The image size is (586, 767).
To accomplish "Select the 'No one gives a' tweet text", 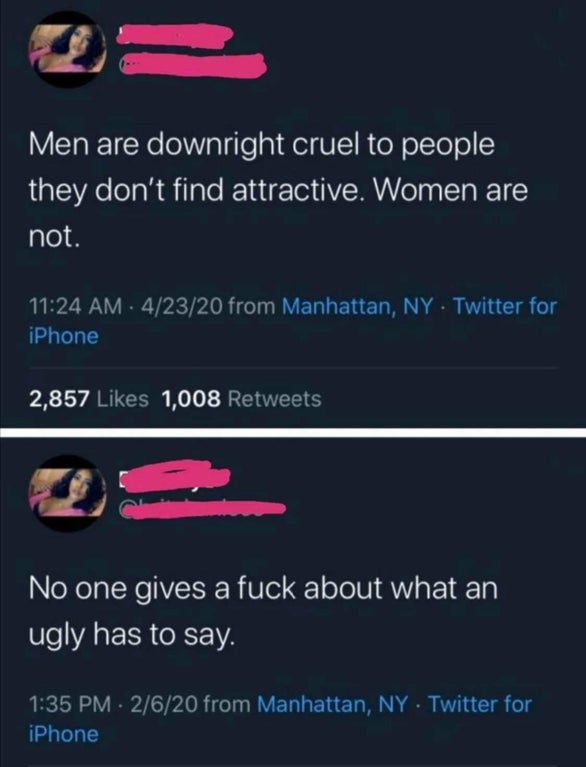I will tap(263, 610).
